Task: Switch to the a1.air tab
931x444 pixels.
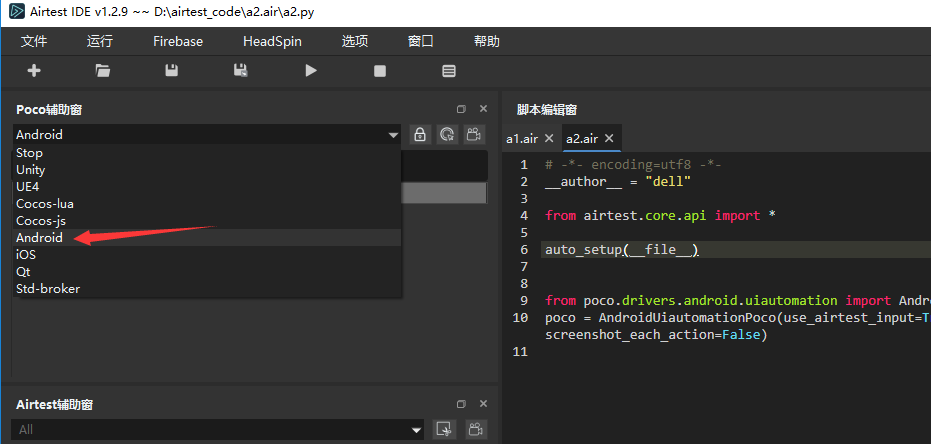Action: tap(522, 139)
